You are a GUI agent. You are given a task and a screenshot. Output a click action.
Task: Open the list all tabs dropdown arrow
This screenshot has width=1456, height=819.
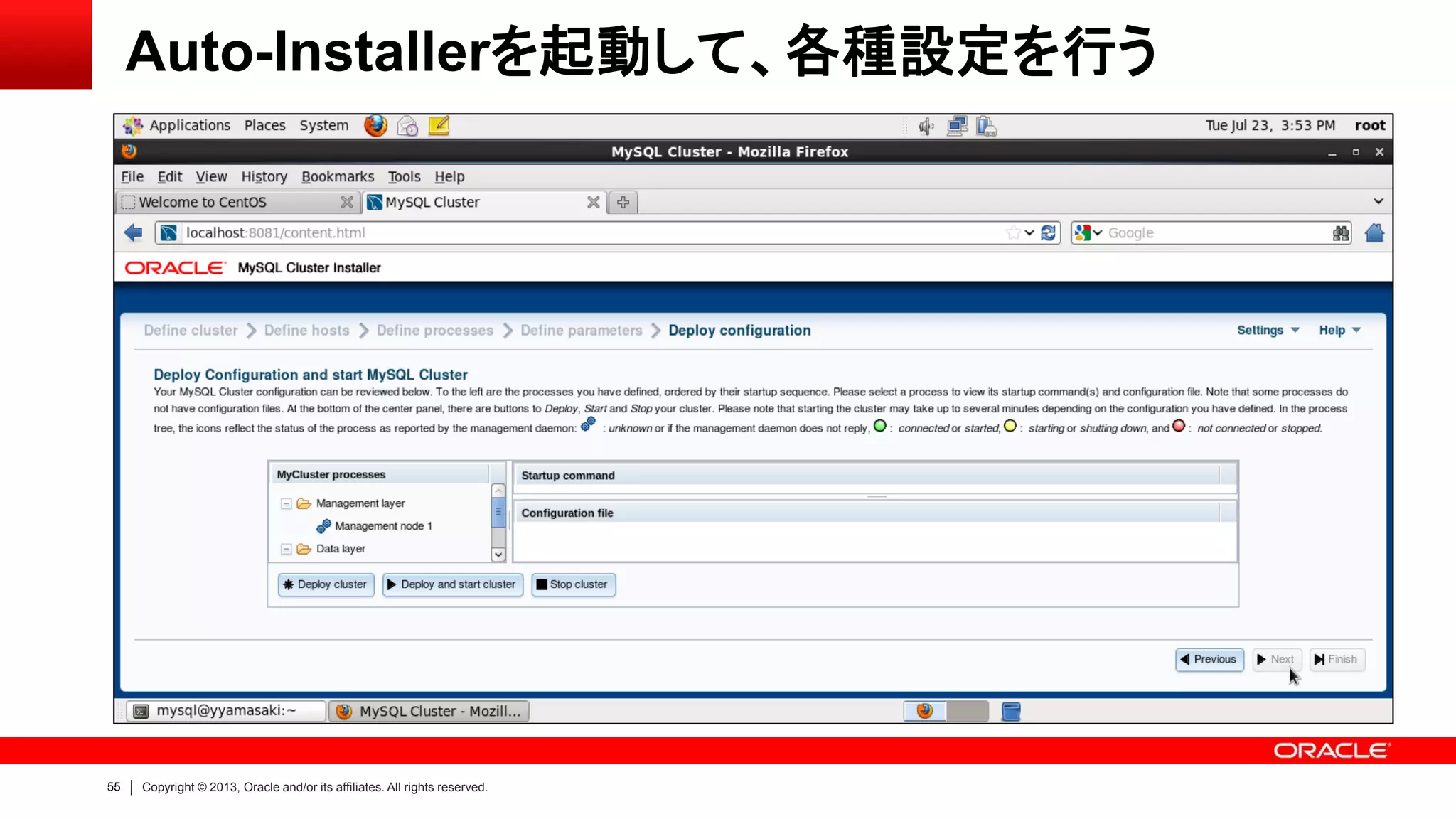[1378, 201]
